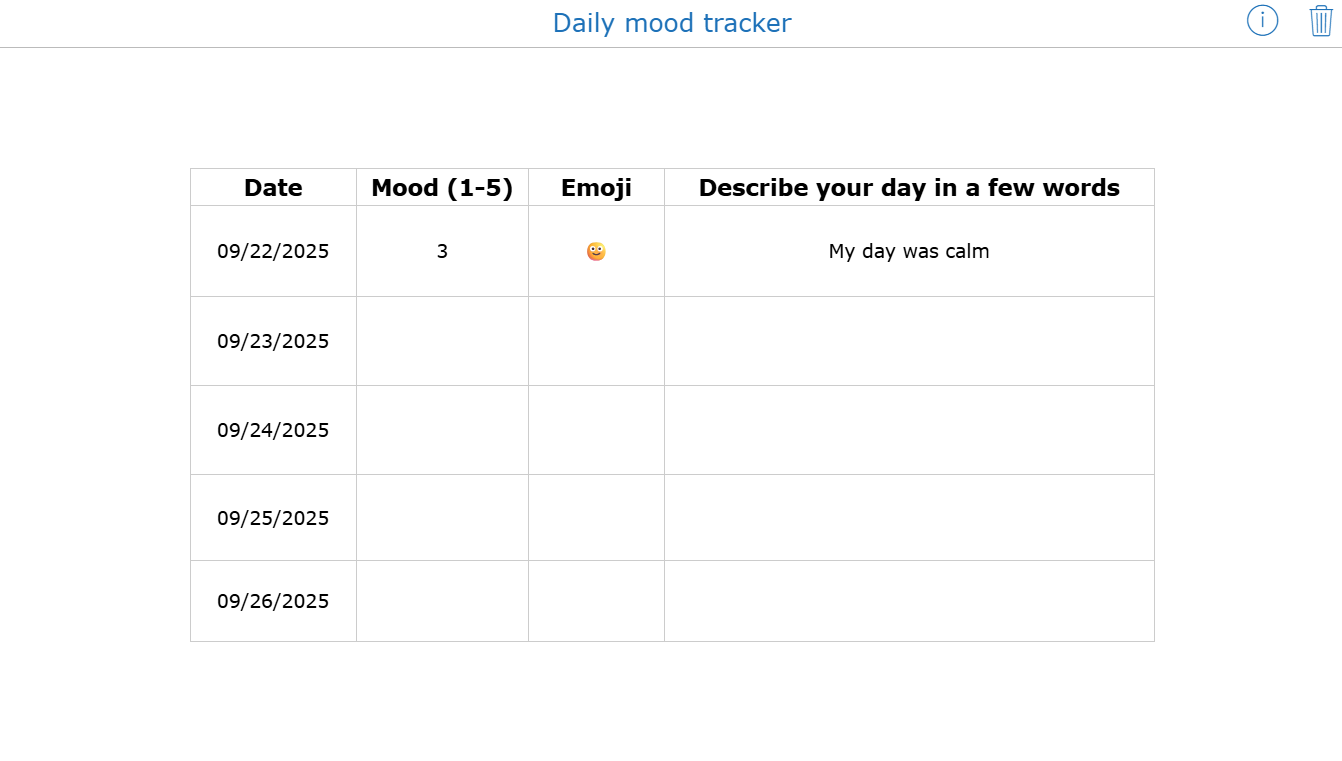Click the mood value 3 for 09/22/2025
The image size is (1342, 761).
tap(441, 251)
